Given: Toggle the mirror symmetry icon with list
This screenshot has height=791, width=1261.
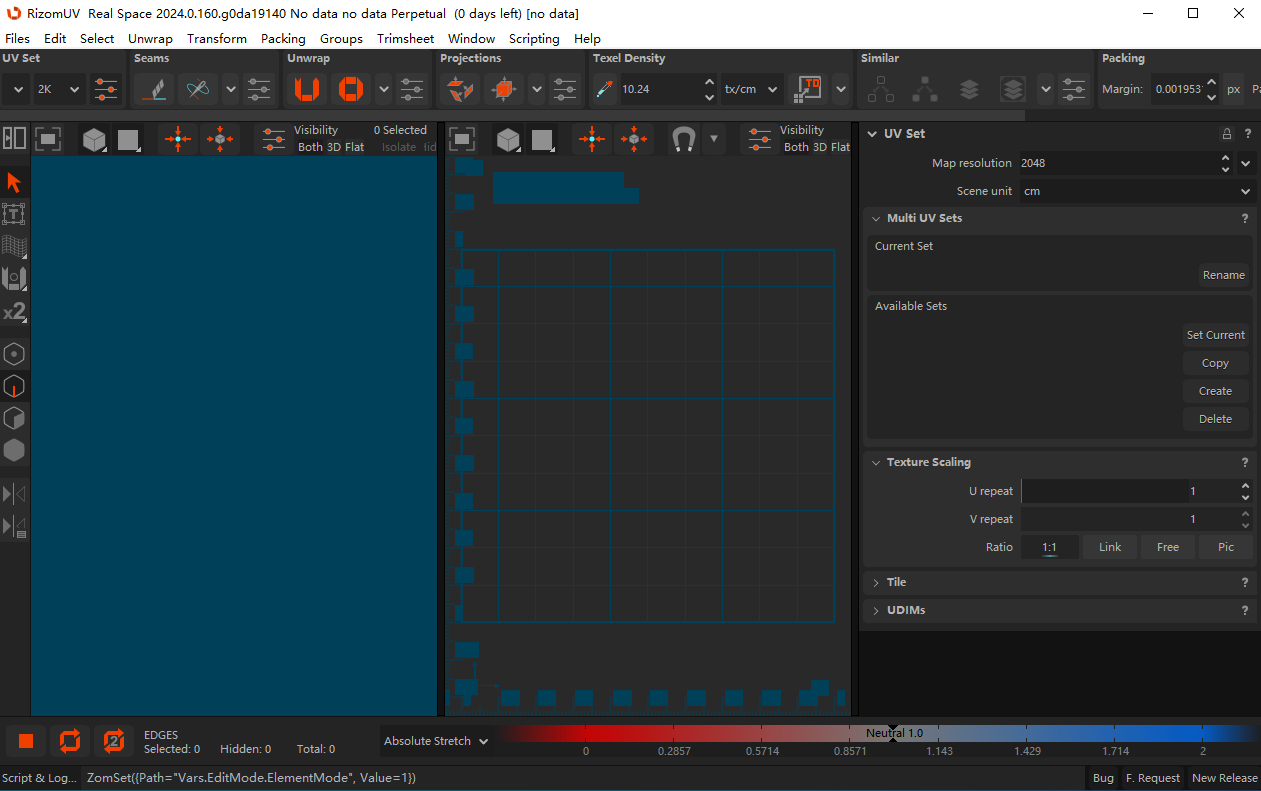Looking at the screenshot, I should 14,525.
